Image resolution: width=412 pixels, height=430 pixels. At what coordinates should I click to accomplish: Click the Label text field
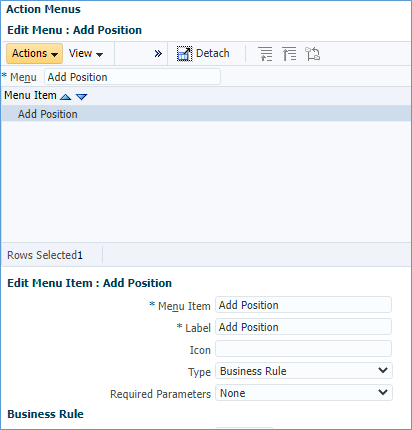click(x=303, y=327)
